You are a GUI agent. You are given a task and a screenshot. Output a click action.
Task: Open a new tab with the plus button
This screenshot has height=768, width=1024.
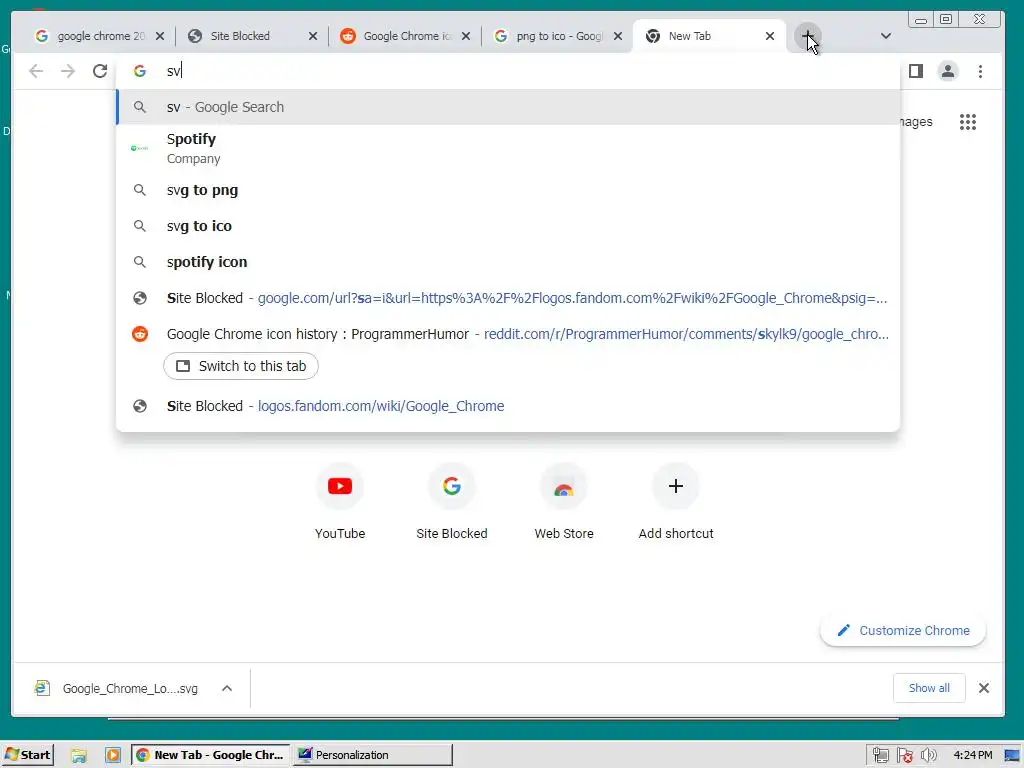808,36
